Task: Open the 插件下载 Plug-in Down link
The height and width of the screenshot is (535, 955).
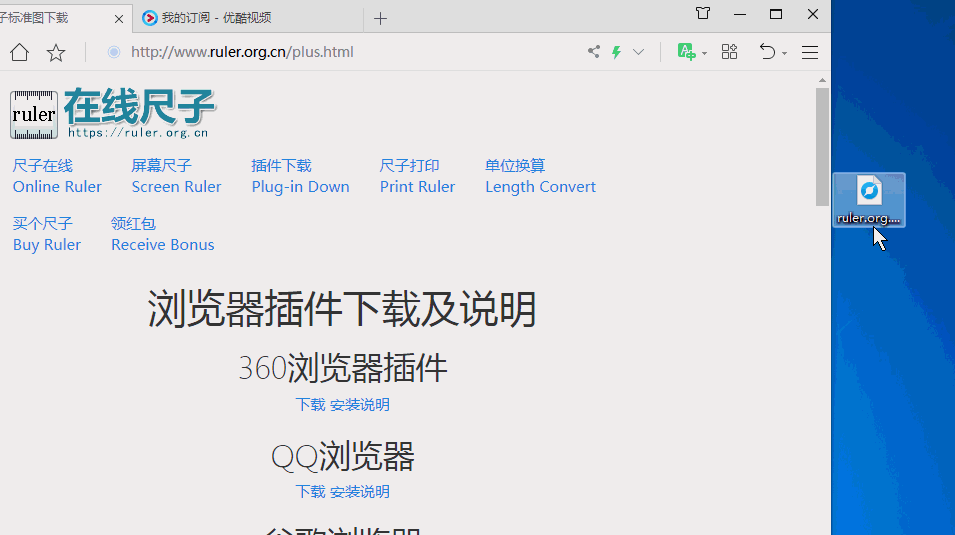Action: point(300,176)
